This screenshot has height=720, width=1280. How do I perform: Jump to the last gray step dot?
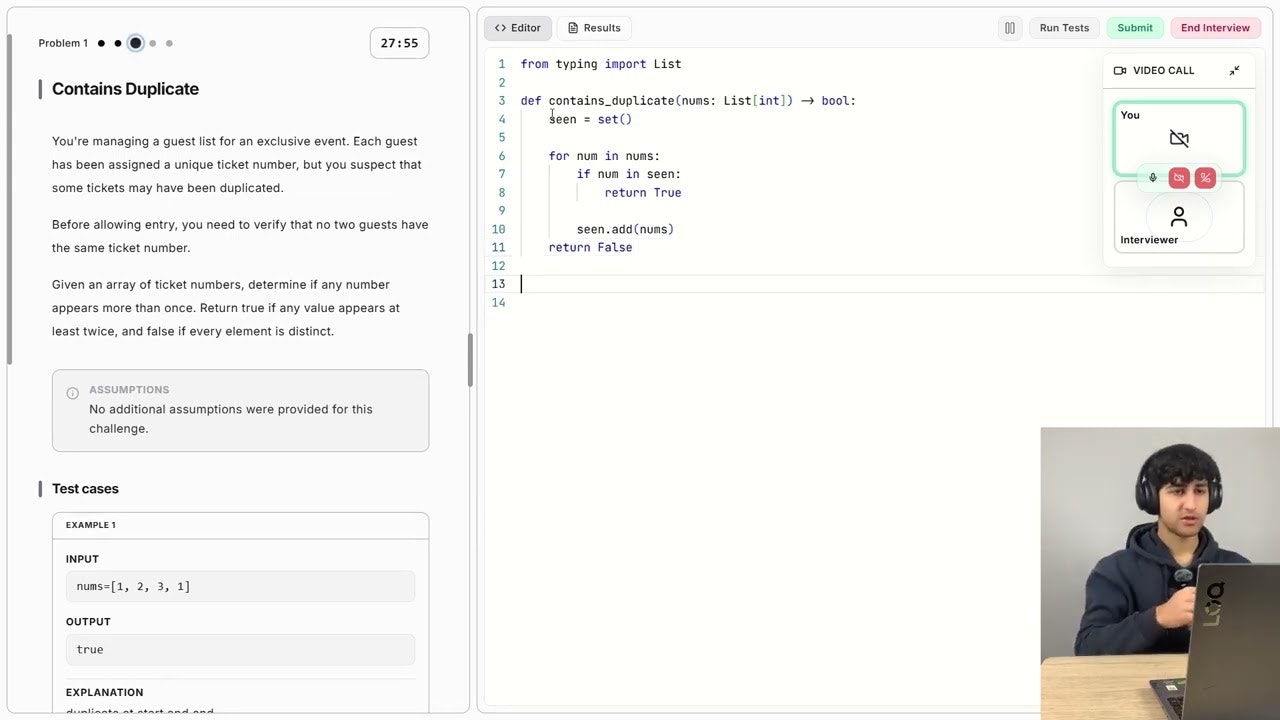(x=169, y=43)
